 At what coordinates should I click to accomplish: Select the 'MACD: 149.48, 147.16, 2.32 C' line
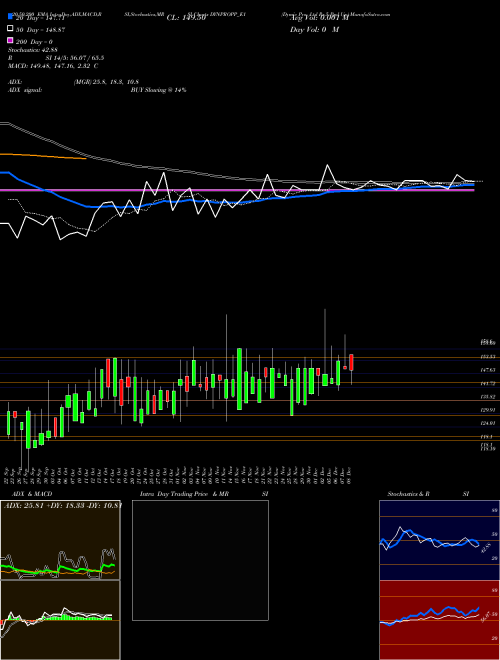(x=53, y=66)
